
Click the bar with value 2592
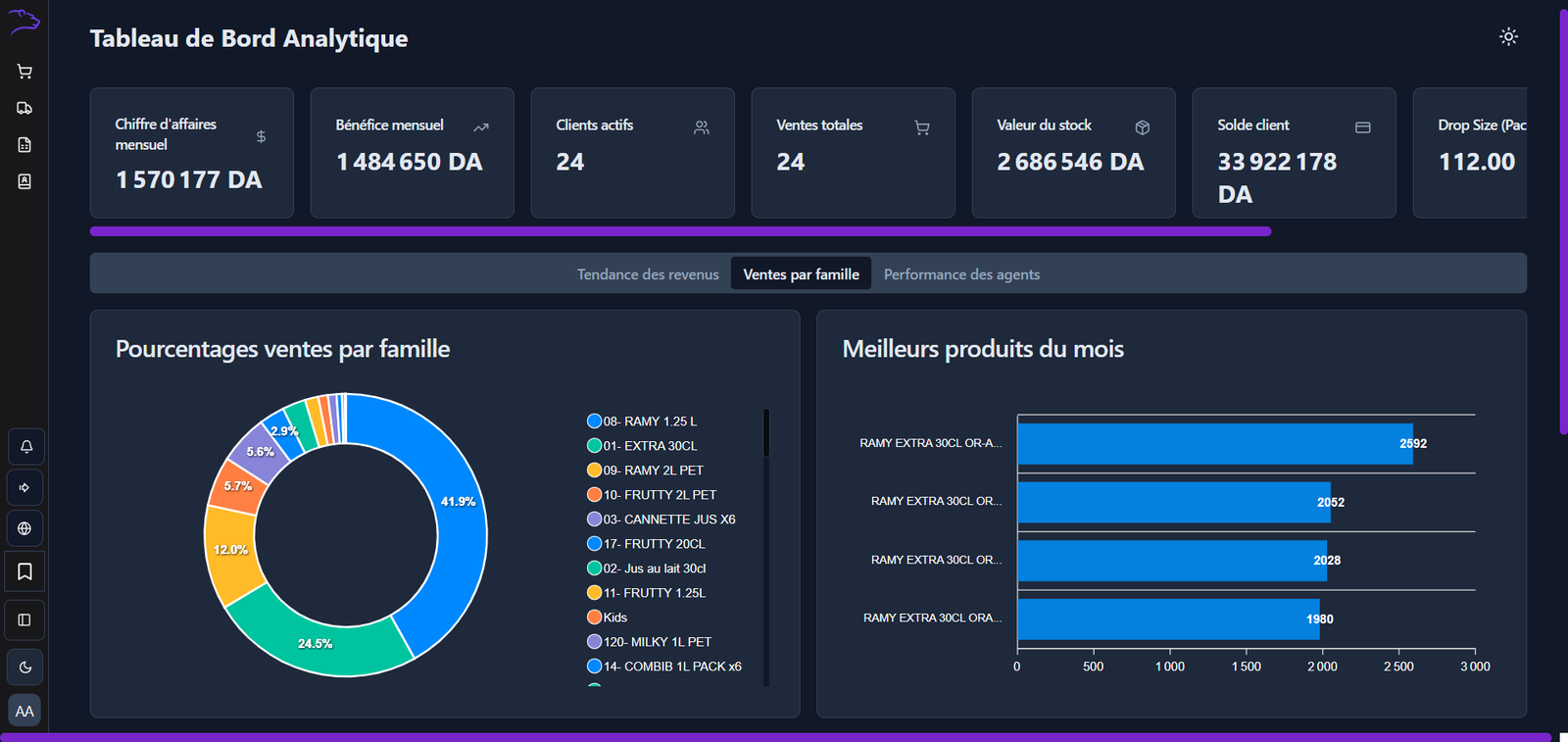tap(1215, 444)
